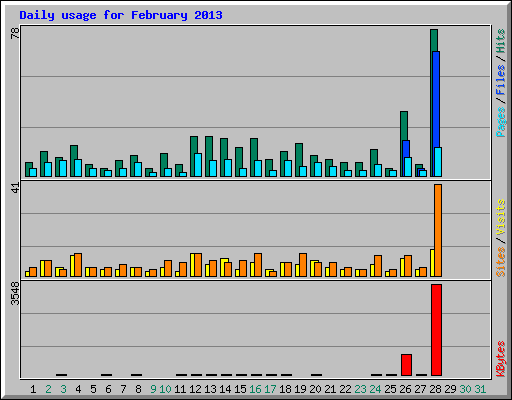Click day label '8' on the x-axis
Screen dimensions: 512x400
138,389
